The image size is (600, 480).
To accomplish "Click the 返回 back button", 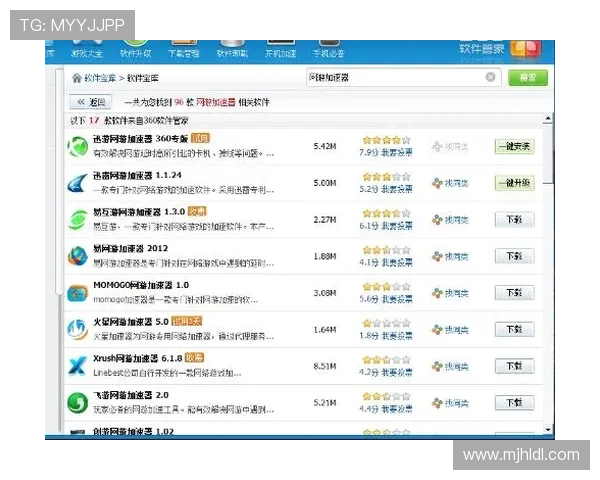I will 91,102.
